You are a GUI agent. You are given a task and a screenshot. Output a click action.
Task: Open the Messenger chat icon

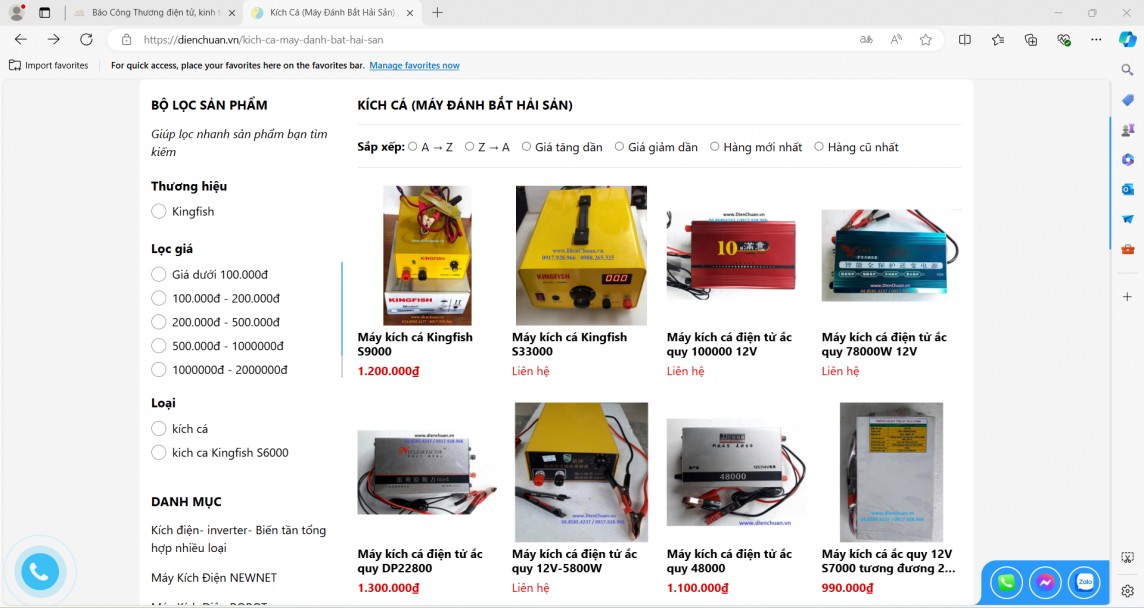(x=1045, y=582)
